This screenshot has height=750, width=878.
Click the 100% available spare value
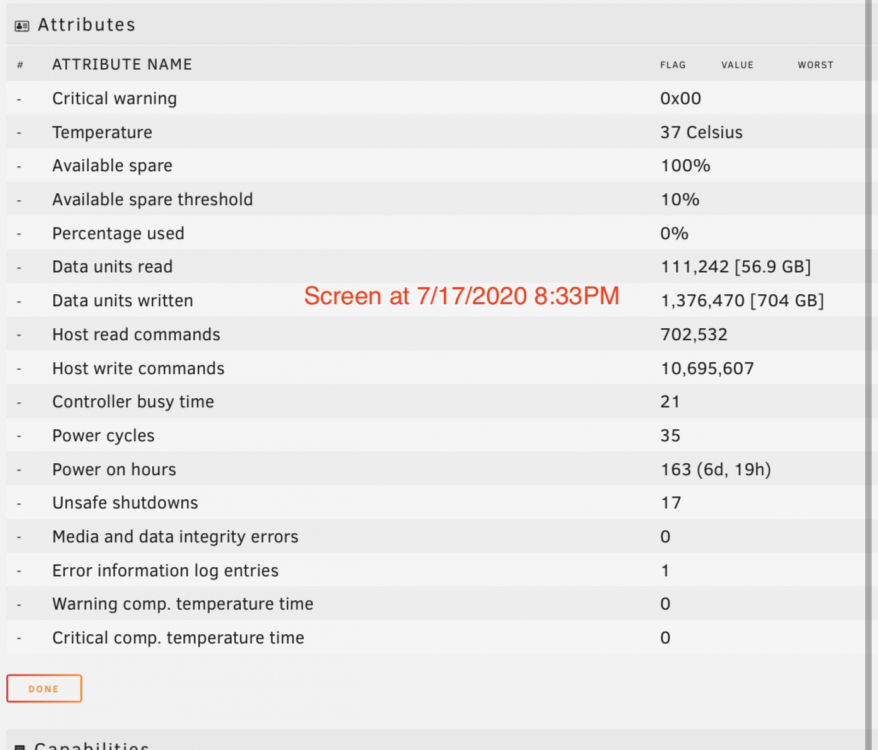point(685,166)
